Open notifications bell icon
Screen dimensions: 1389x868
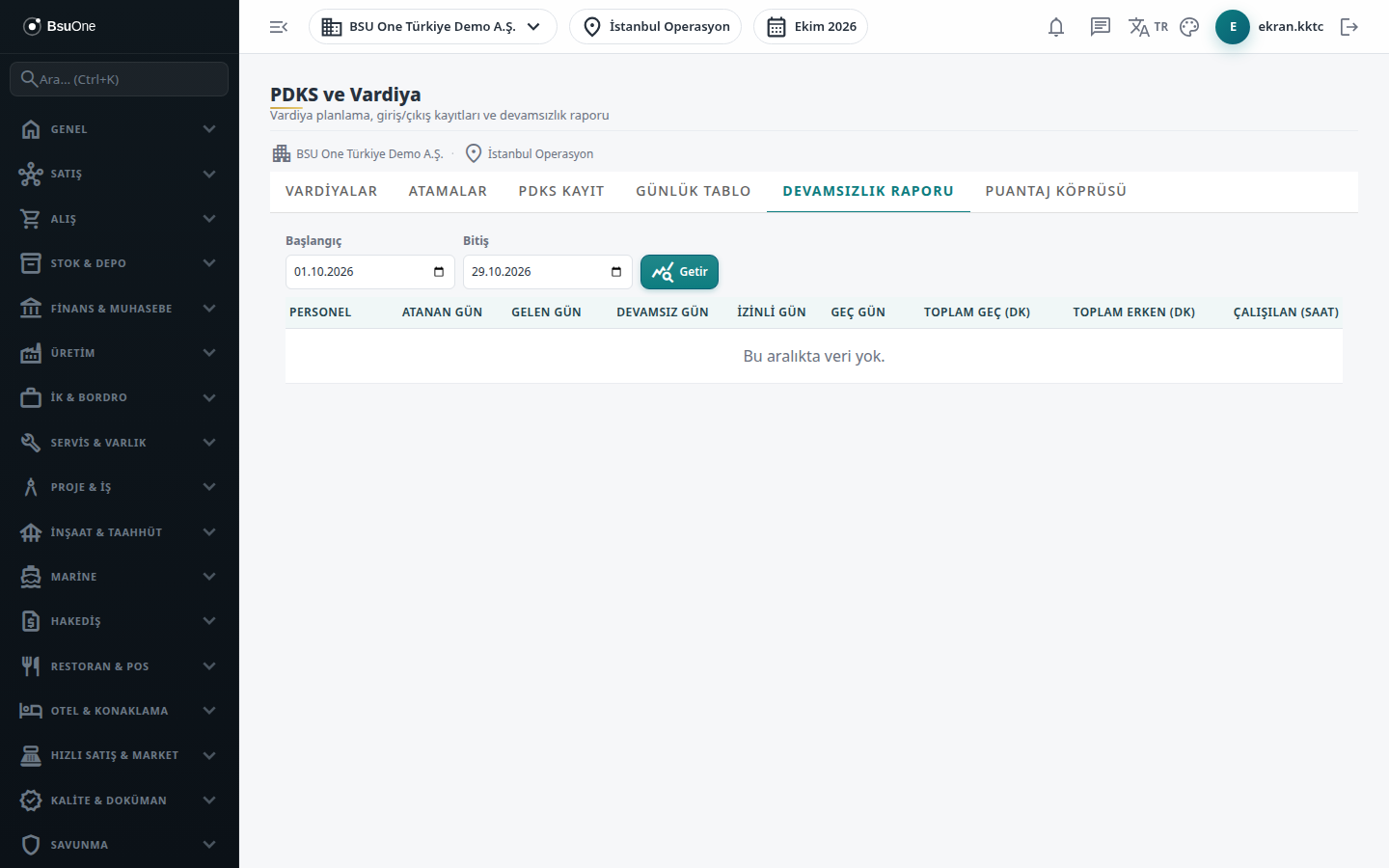pos(1056,27)
